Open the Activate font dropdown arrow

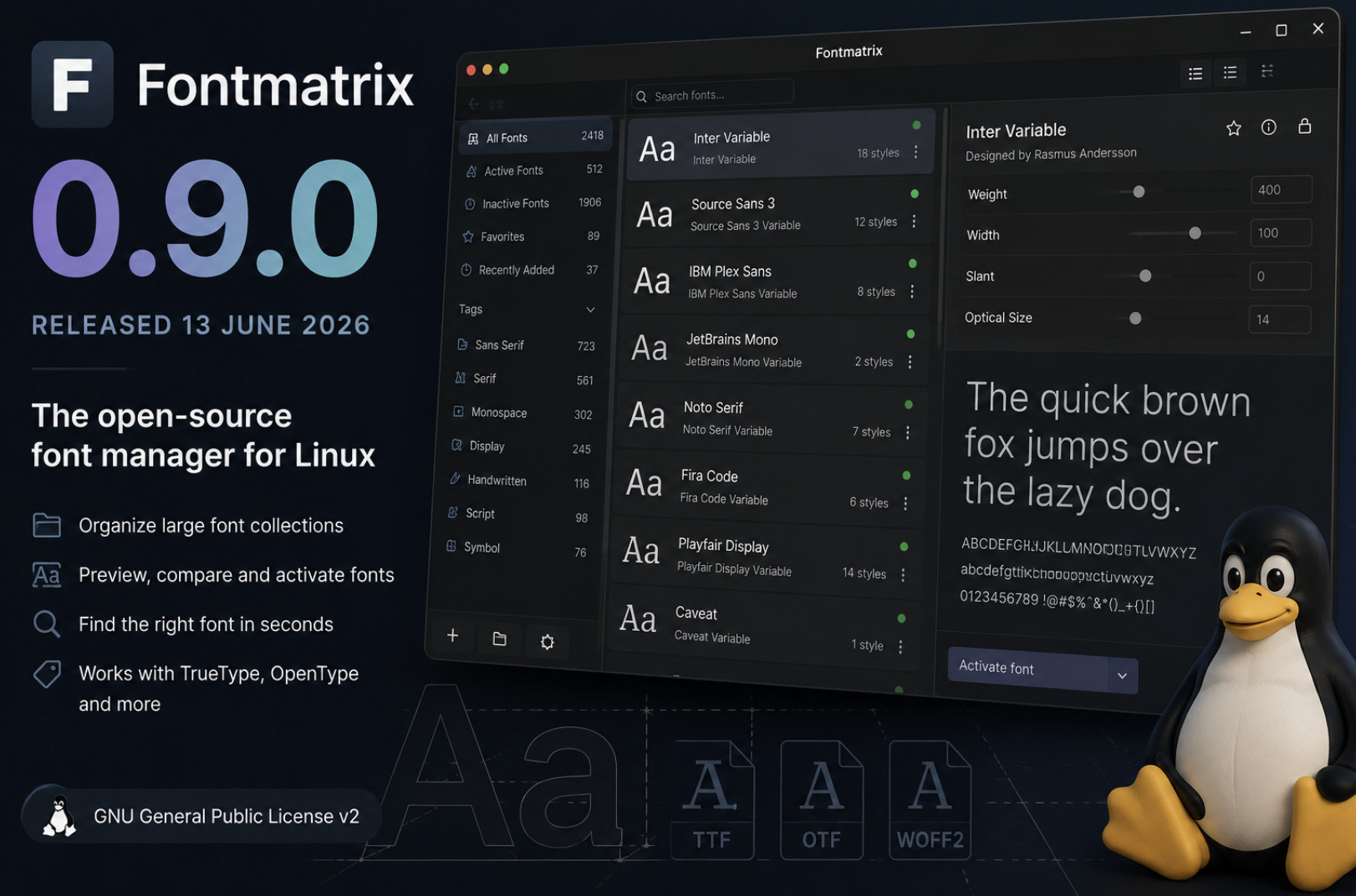click(1122, 675)
